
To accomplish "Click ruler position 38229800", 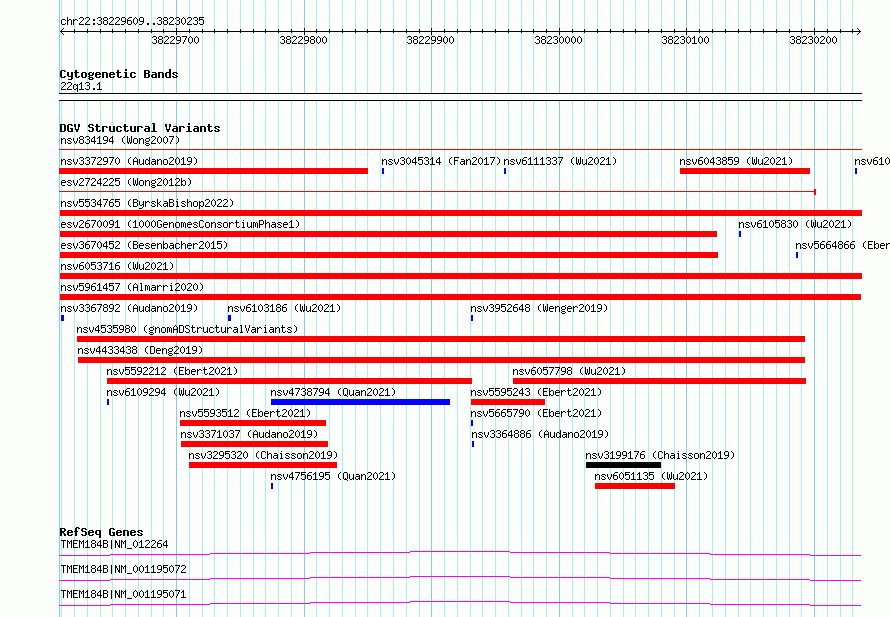I will tap(303, 40).
